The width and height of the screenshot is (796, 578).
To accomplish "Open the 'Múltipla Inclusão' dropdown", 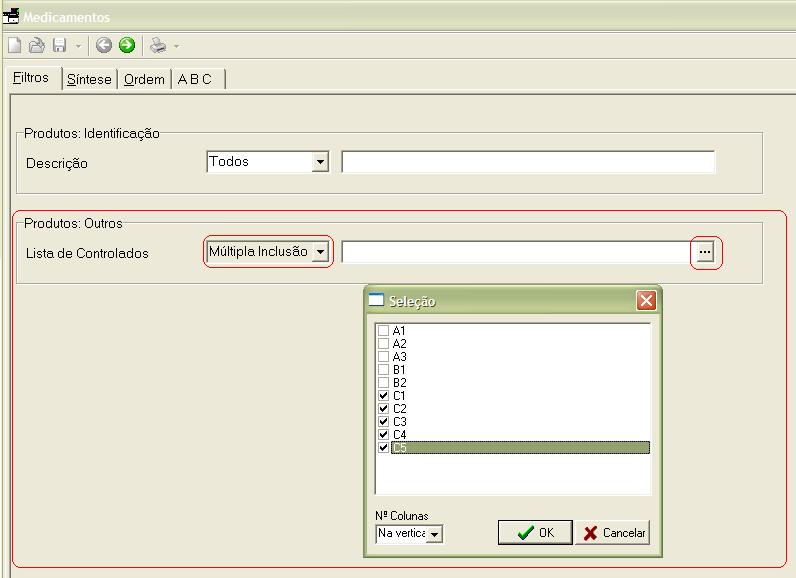I will (x=320, y=252).
